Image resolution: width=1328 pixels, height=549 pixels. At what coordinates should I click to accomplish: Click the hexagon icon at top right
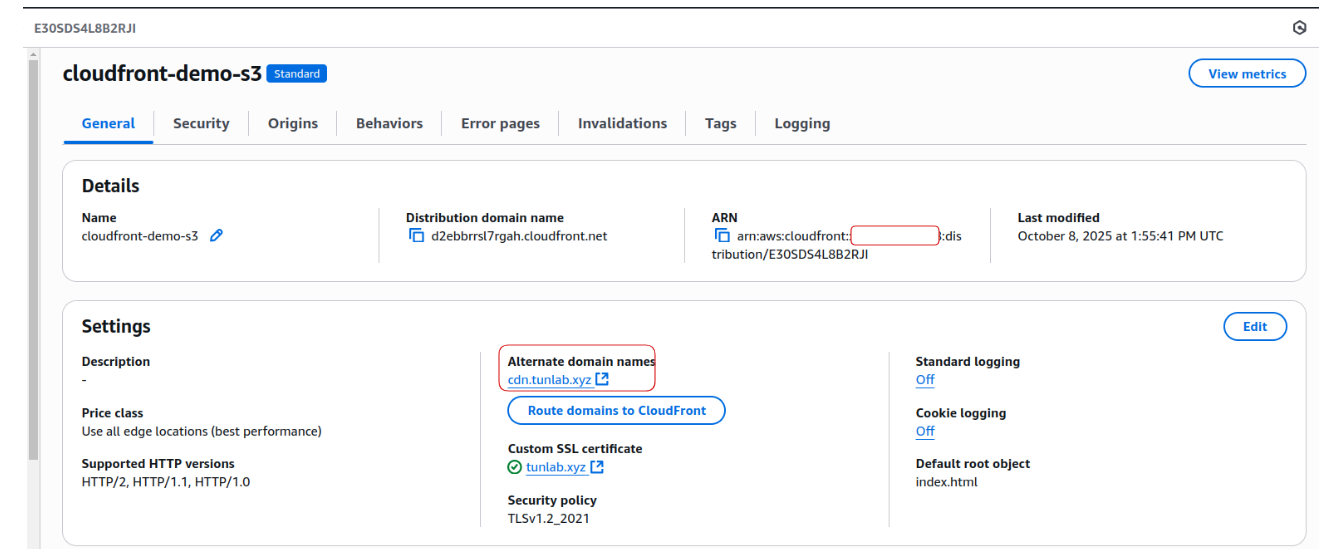[x=1299, y=28]
